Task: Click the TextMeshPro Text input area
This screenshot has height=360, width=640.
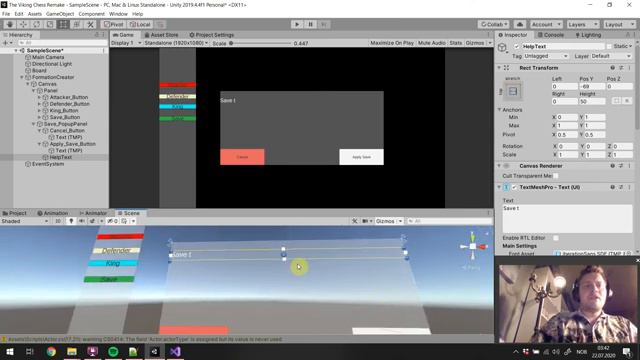Action: pyautogui.click(x=567, y=219)
